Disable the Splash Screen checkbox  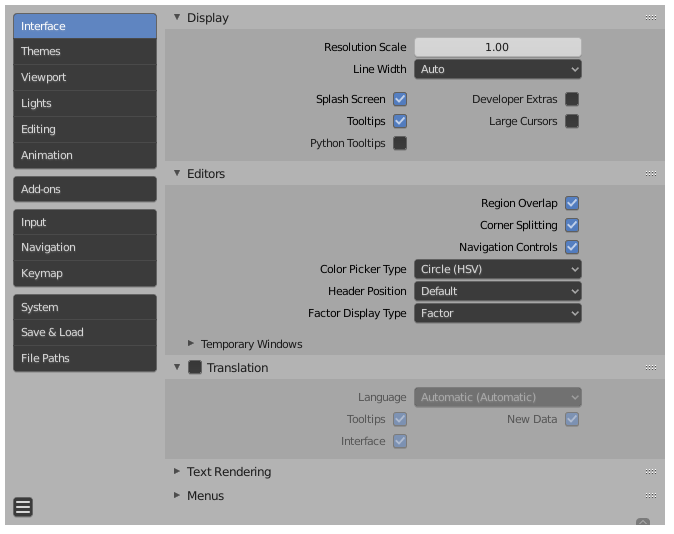(x=400, y=99)
